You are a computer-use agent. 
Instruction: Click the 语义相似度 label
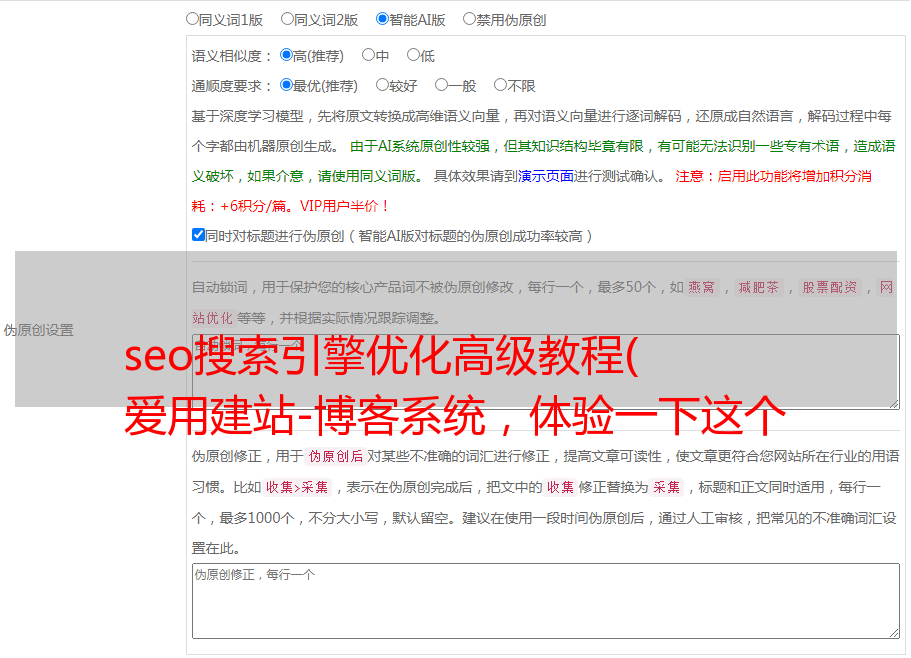(231, 56)
